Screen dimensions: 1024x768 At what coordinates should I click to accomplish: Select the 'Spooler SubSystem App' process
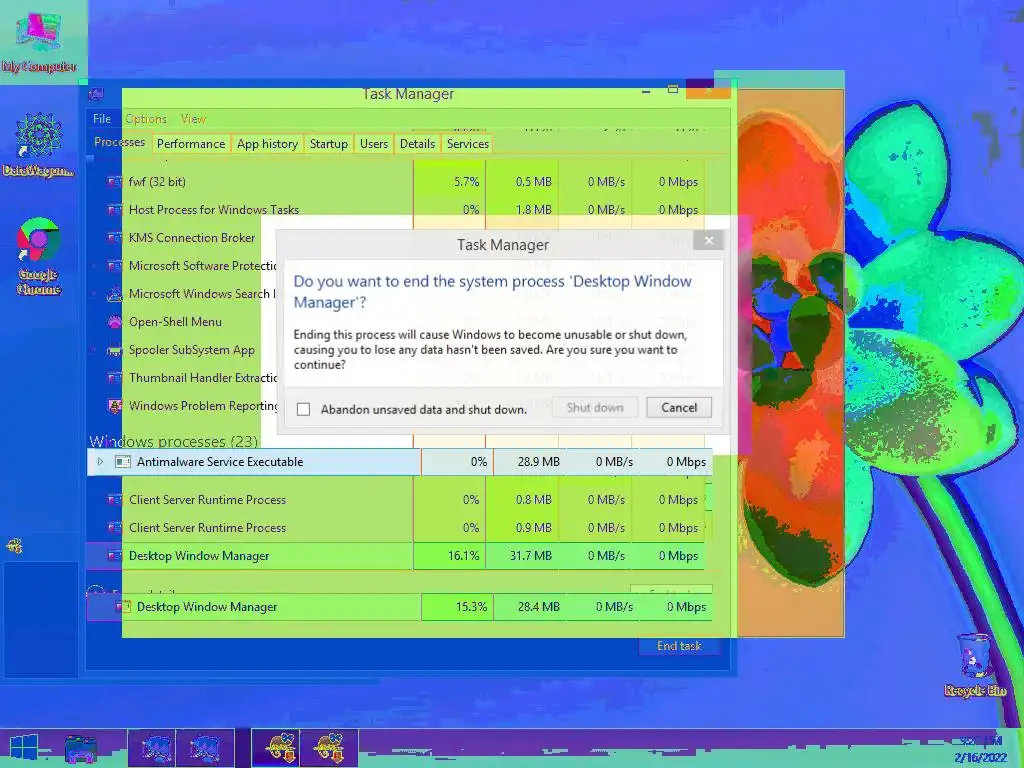pyautogui.click(x=191, y=350)
